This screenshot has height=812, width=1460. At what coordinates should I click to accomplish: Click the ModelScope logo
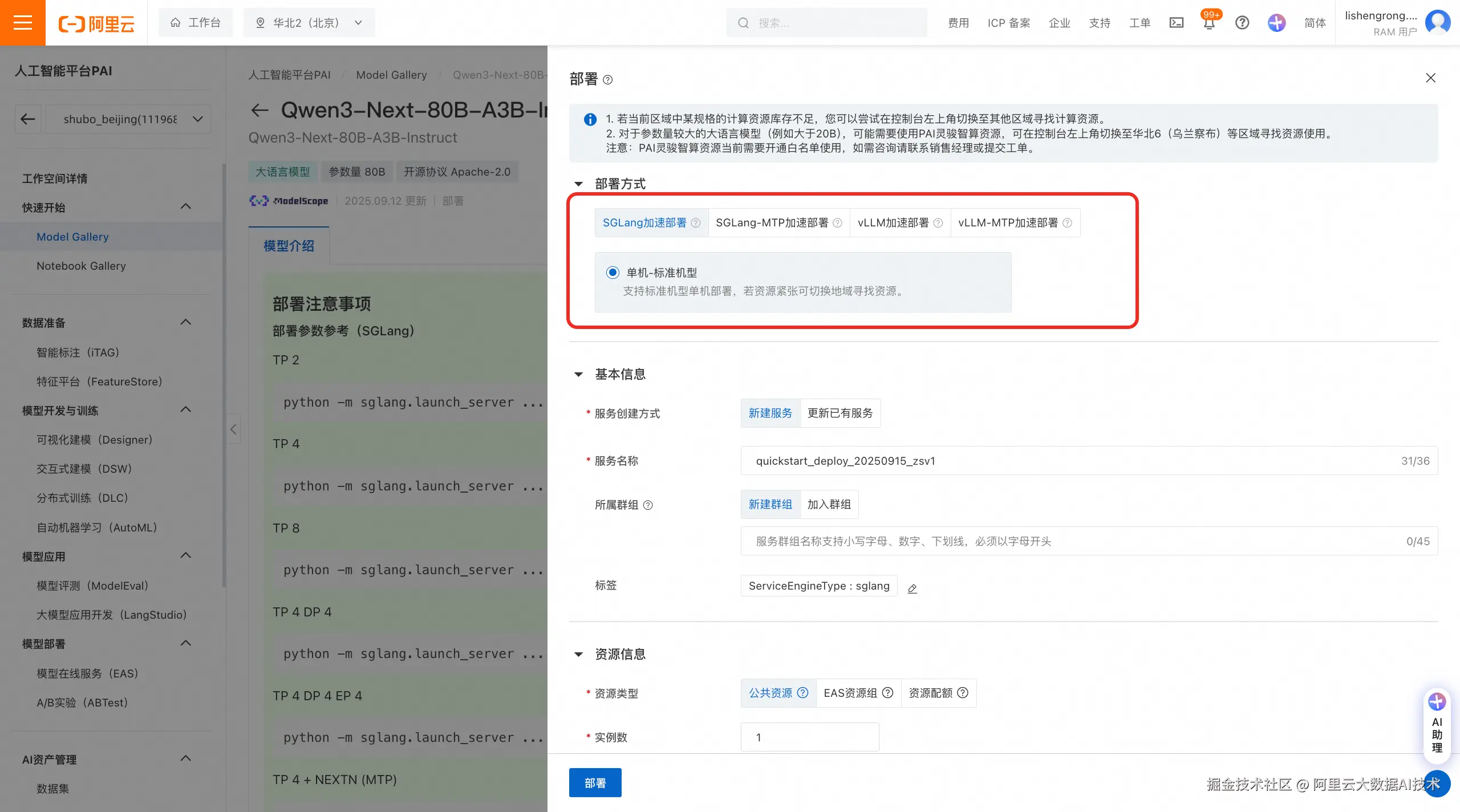click(x=289, y=201)
